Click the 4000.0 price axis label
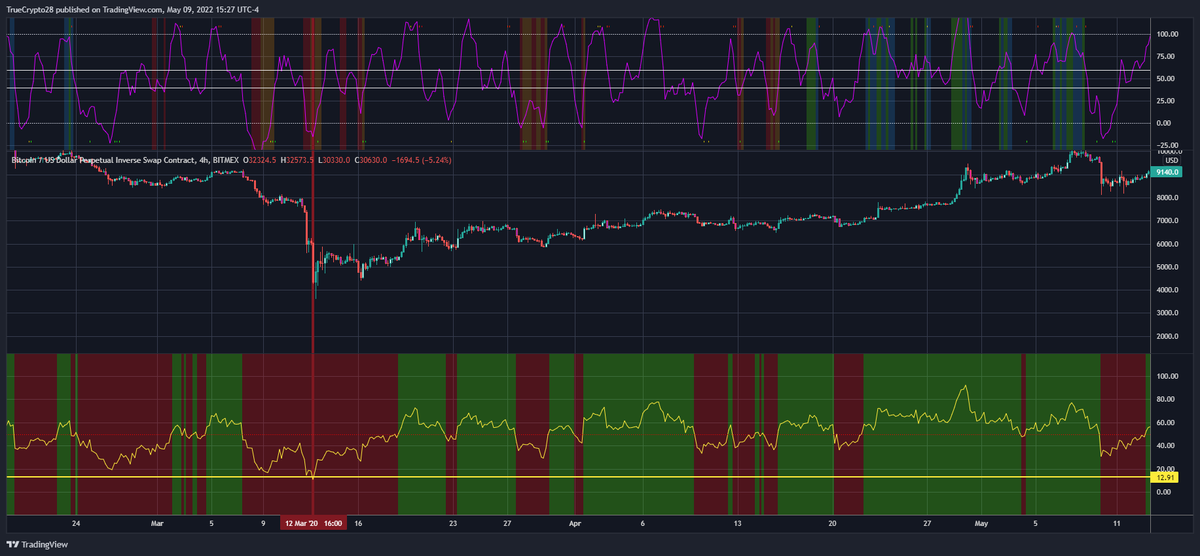 [1169, 290]
